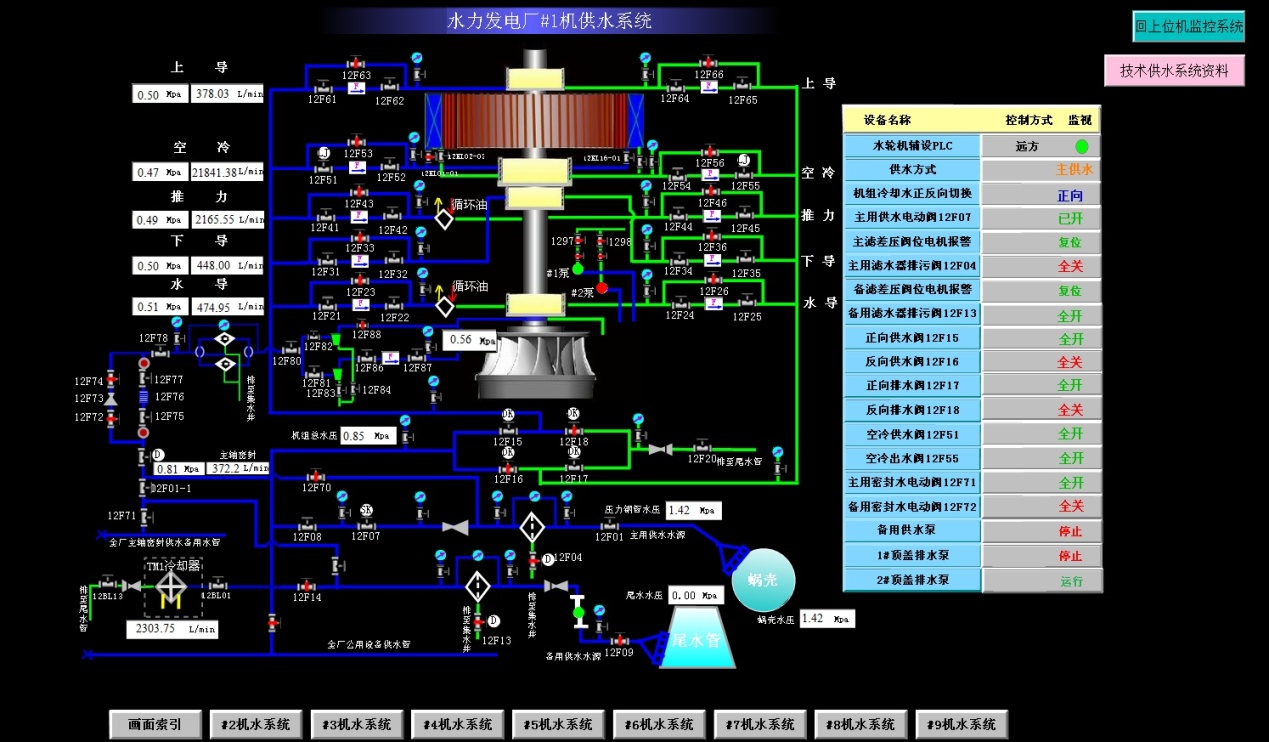1269x742 pixels.
Task: Toggle 反向供水阀12F16 全关 status
Action: (1042, 362)
